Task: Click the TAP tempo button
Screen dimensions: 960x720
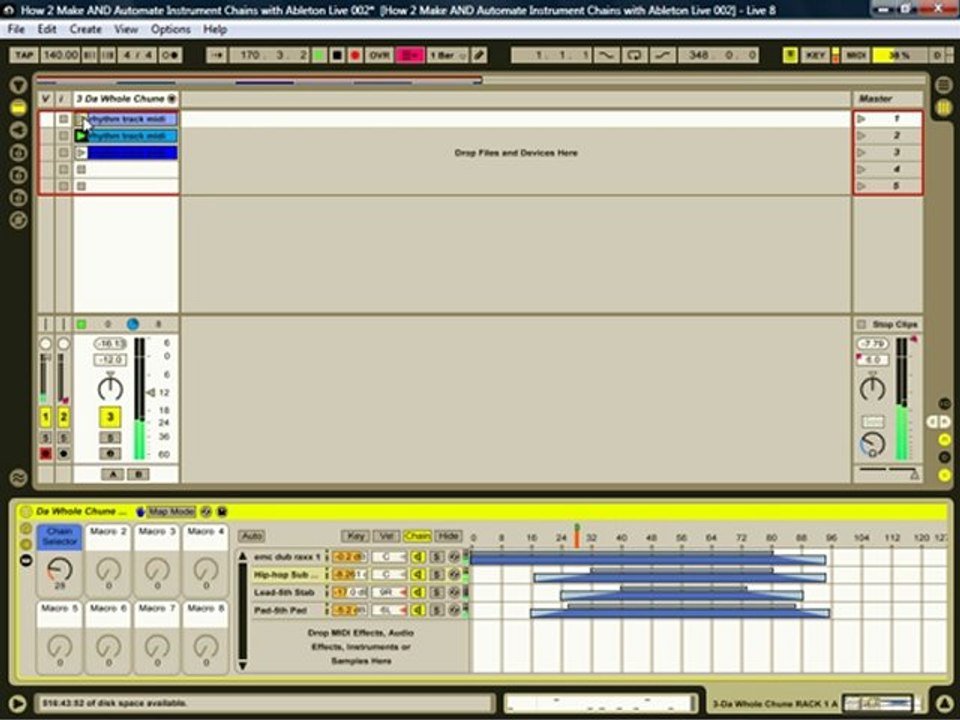Action: pos(24,55)
